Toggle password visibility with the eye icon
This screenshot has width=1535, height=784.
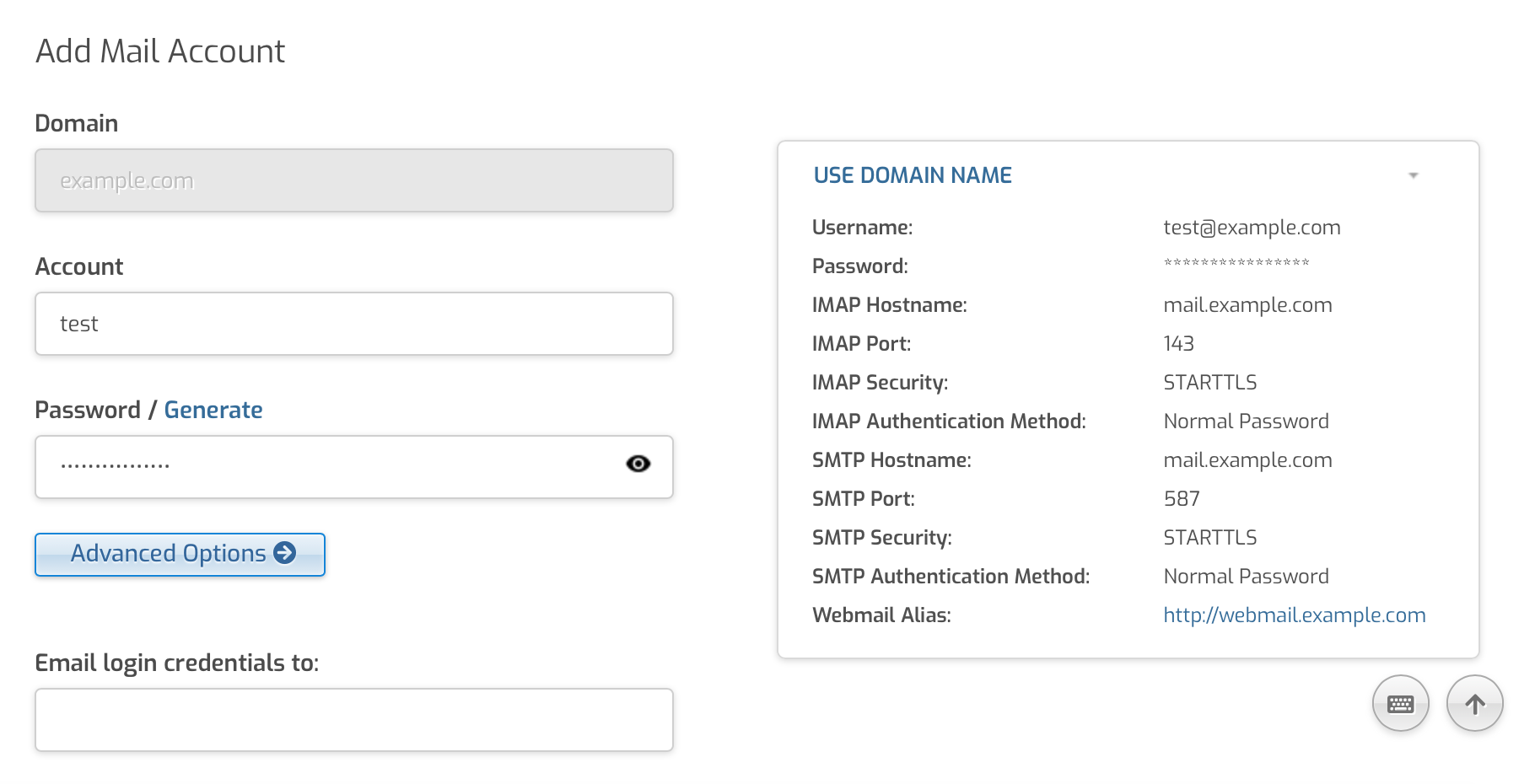[638, 464]
